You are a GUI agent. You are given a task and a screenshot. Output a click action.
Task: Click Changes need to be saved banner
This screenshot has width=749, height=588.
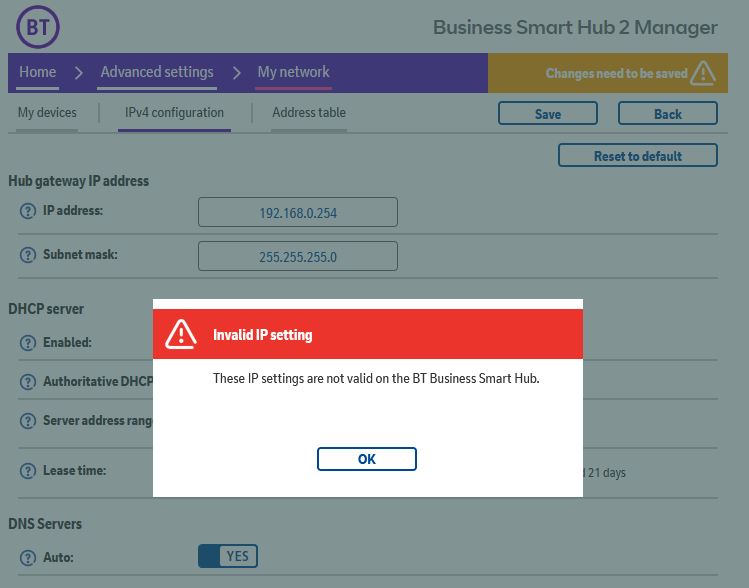coord(608,73)
